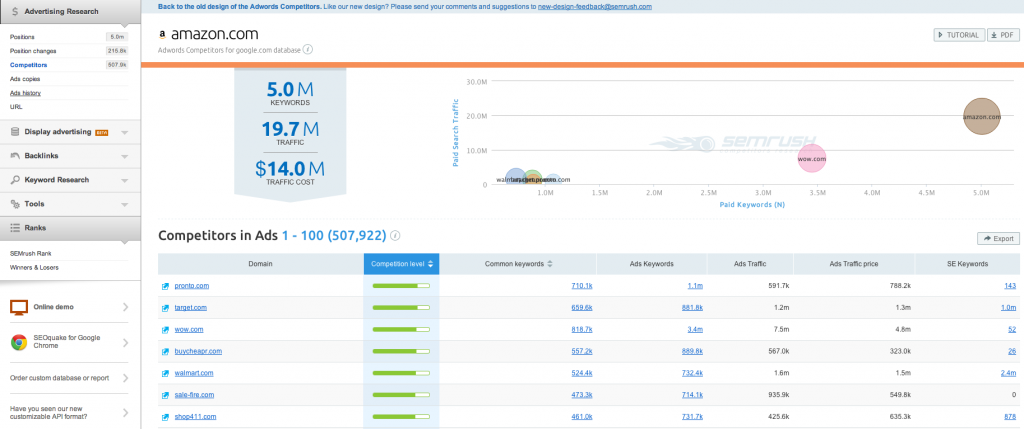Click the Advertising Research dollar icon
The image size is (1024, 429).
(x=14, y=11)
